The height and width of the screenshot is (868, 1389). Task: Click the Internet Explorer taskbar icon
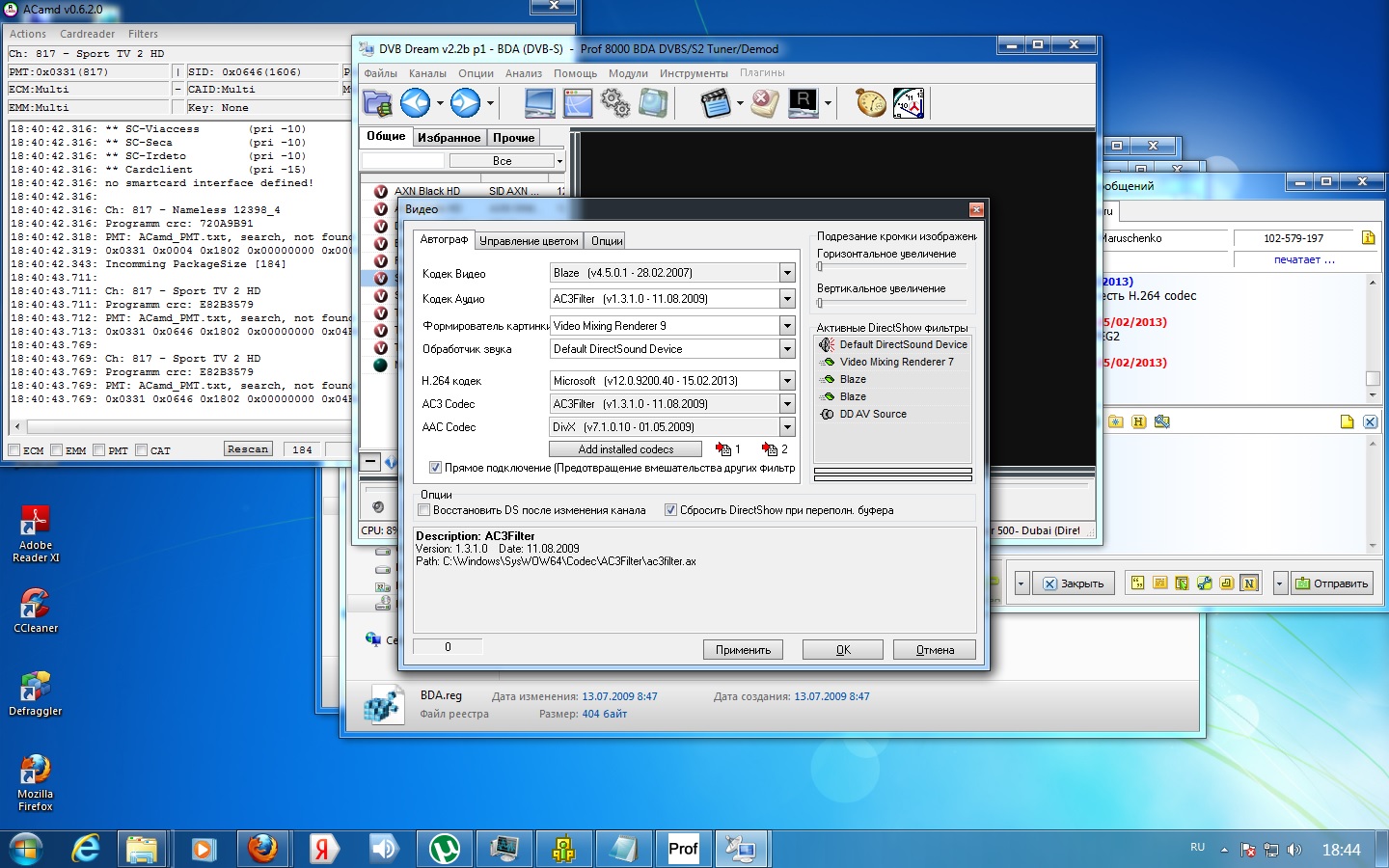(86, 849)
